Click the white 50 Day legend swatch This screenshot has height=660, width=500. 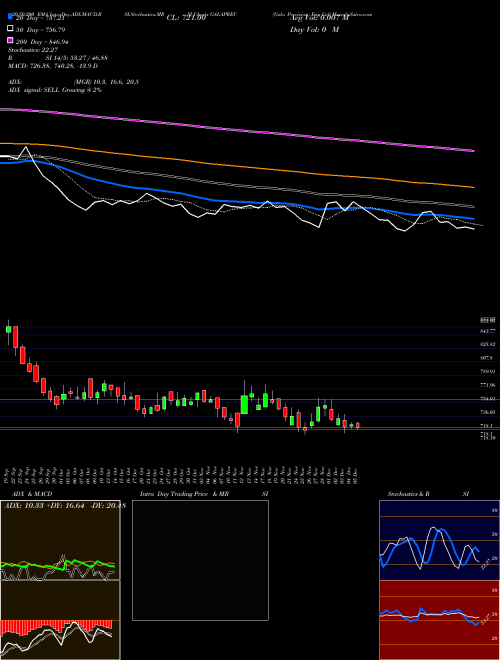[x=11, y=29]
